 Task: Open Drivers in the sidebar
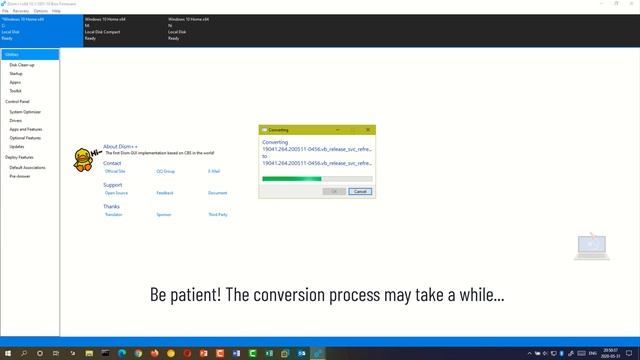pyautogui.click(x=16, y=121)
